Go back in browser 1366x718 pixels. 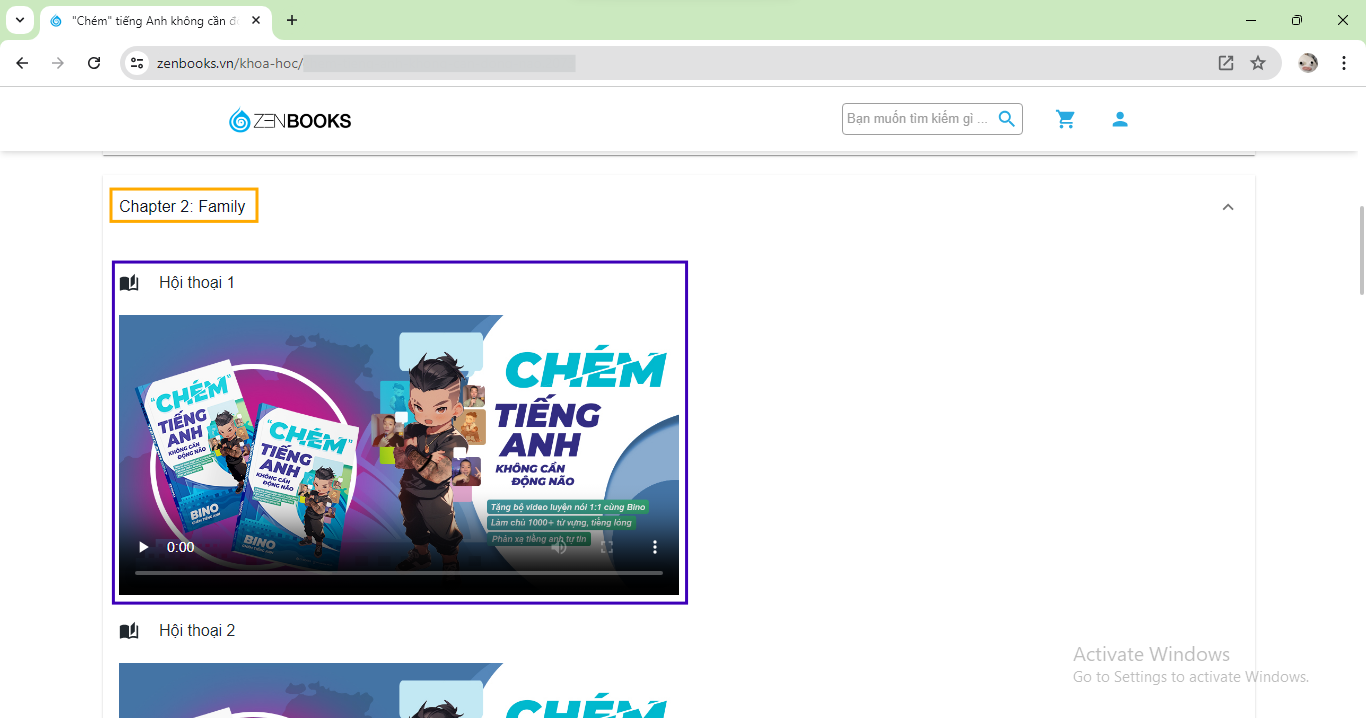[22, 63]
